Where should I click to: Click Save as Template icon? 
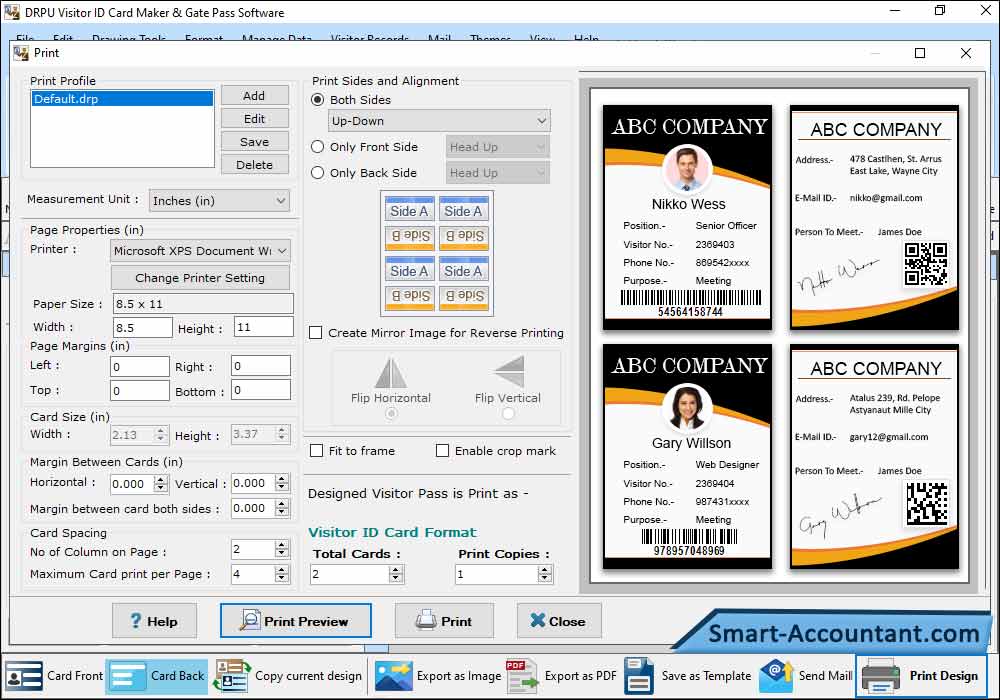coord(639,676)
